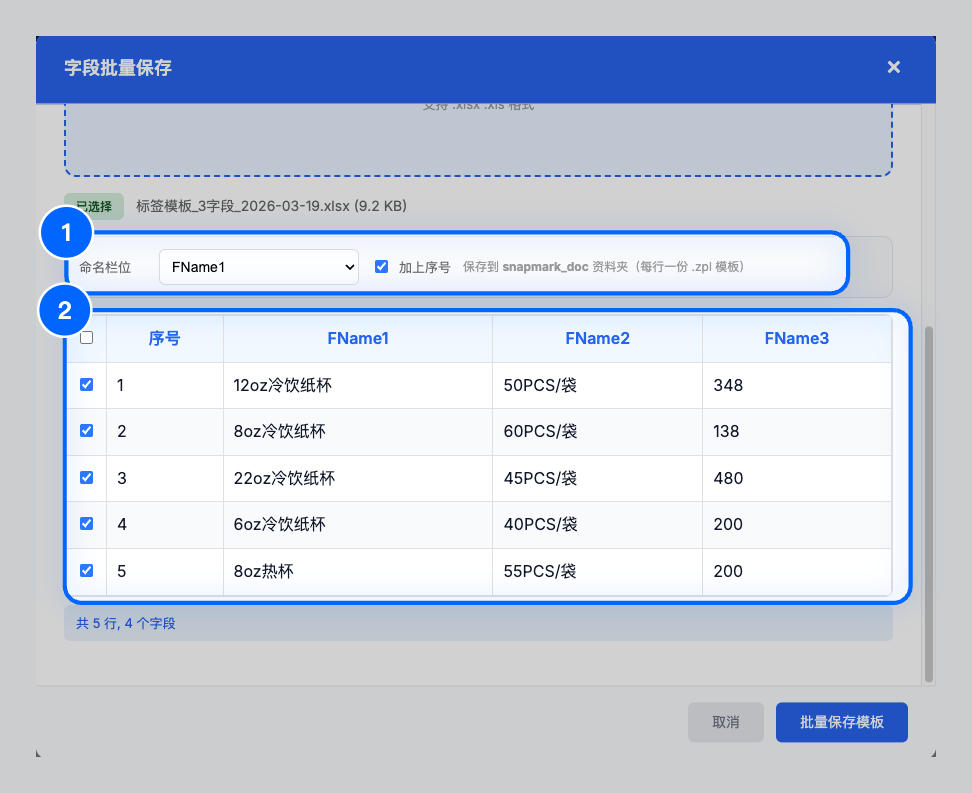The height and width of the screenshot is (793, 972).
Task: Click the FName2 column header
Action: coord(597,339)
